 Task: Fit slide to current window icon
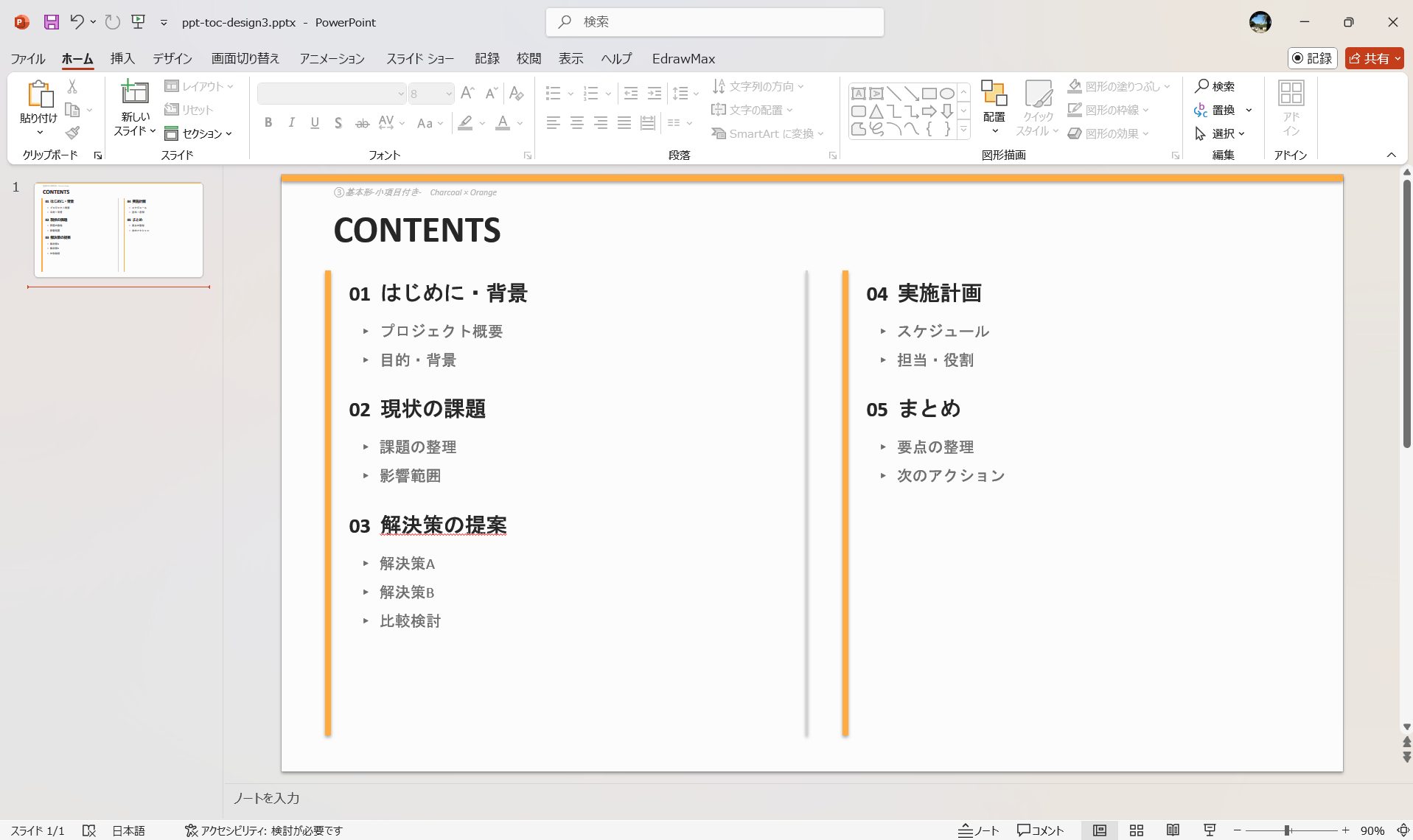(x=1403, y=830)
